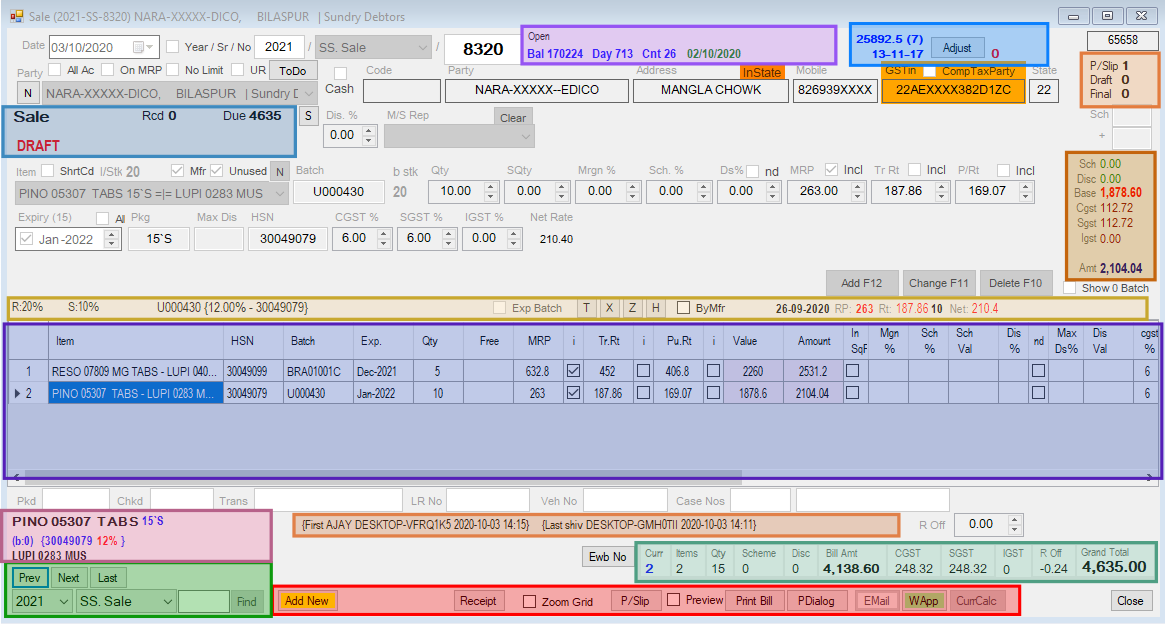This screenshot has width=1165, height=624.
Task: Tick the Show 0 Batch checkbox
Action: [x=1071, y=288]
